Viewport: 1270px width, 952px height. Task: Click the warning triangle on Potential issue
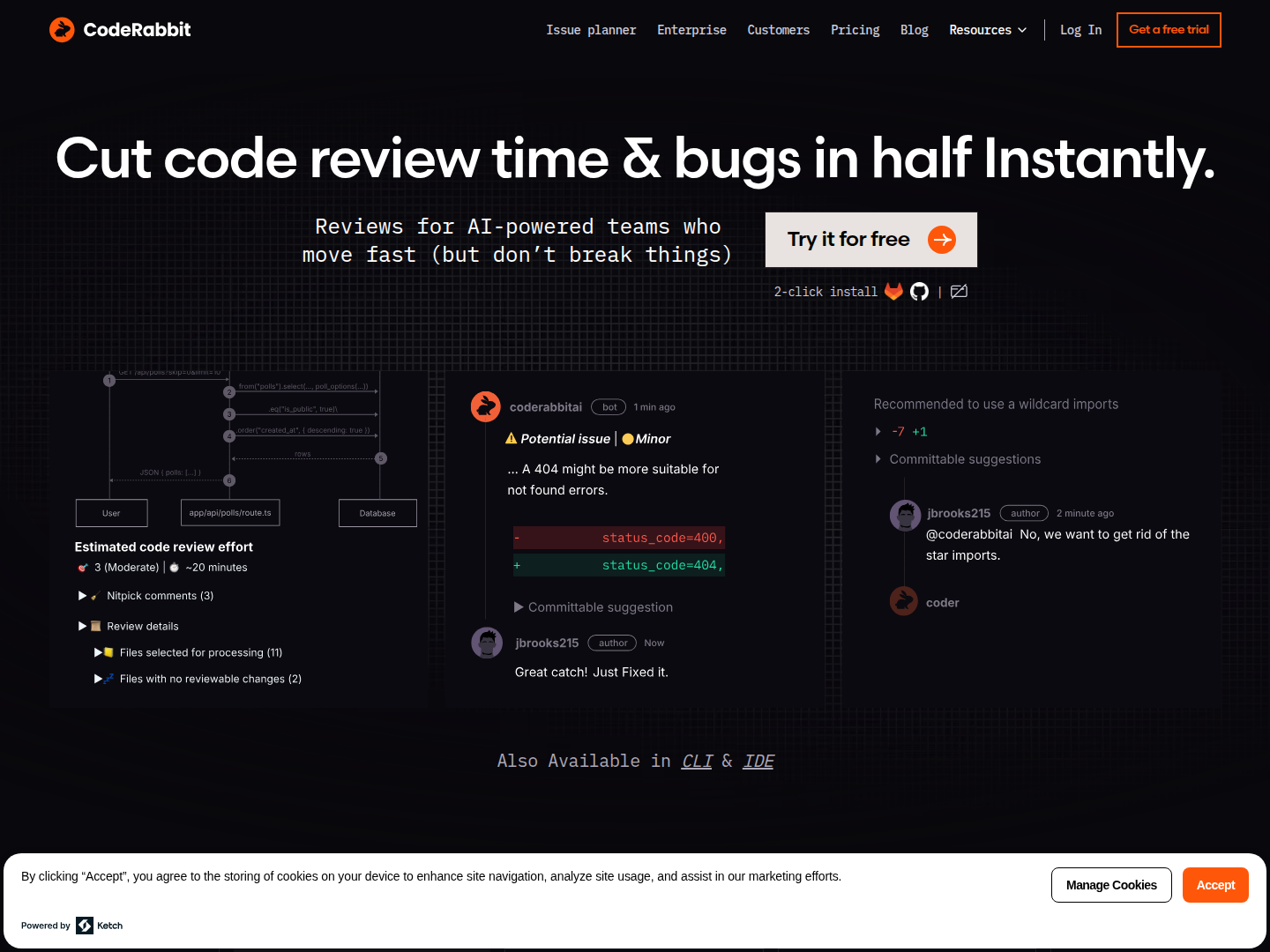(x=510, y=438)
